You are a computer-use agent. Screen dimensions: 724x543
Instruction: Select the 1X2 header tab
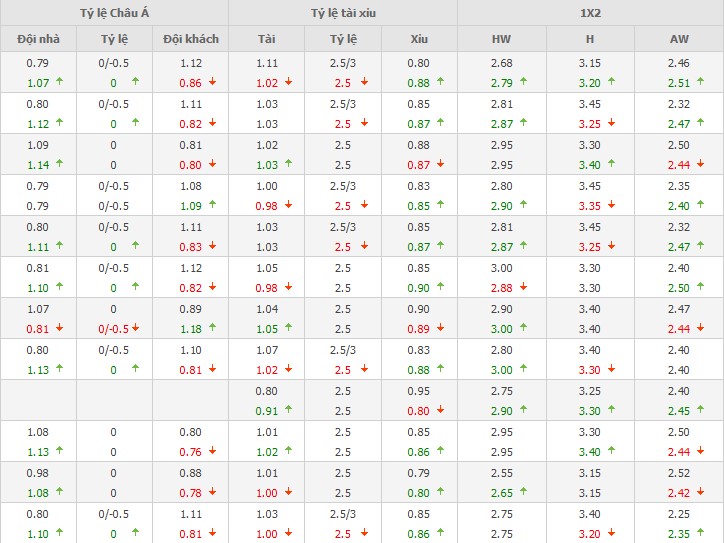coord(590,12)
